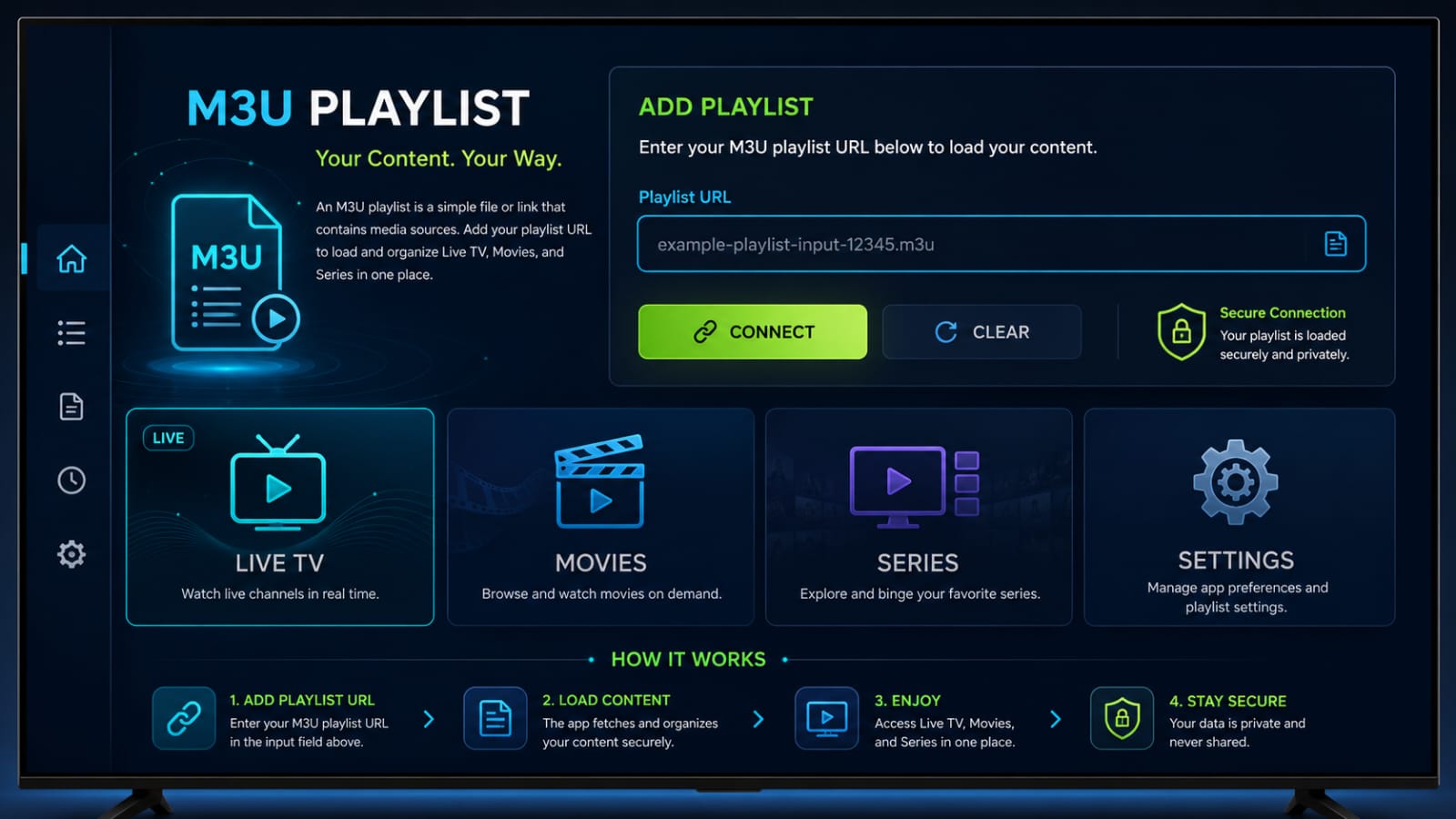Image resolution: width=1456 pixels, height=819 pixels.
Task: Click the Live TV television icon
Action: point(278,482)
